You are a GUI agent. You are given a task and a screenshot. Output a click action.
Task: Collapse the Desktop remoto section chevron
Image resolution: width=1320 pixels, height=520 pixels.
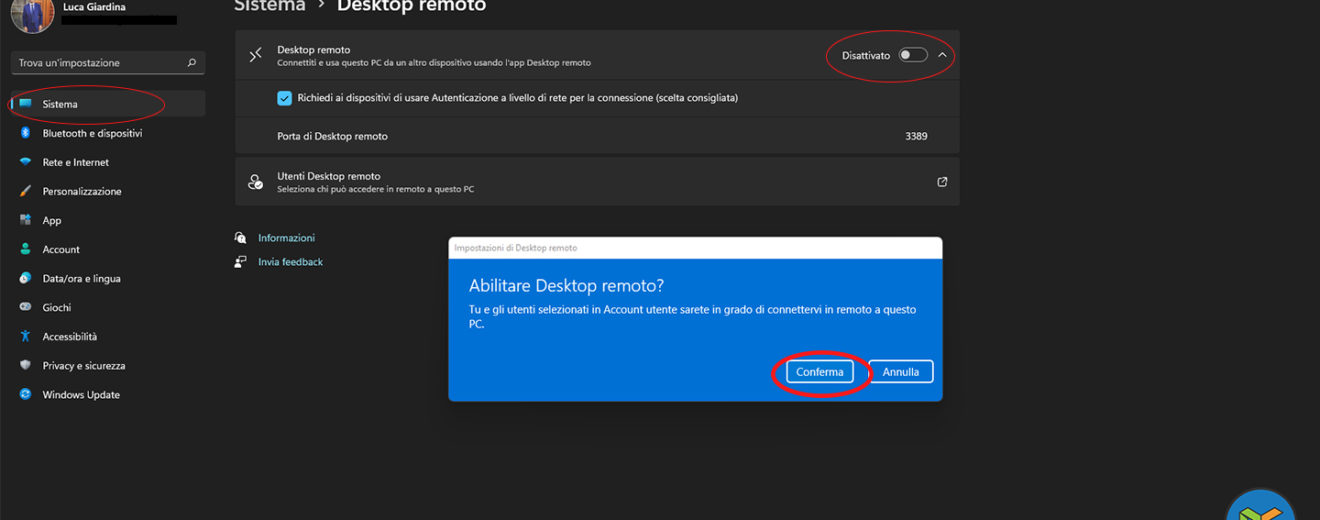[942, 55]
